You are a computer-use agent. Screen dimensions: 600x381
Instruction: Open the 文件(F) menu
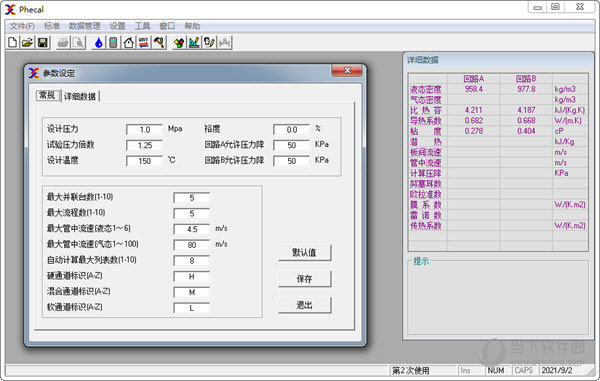point(22,26)
